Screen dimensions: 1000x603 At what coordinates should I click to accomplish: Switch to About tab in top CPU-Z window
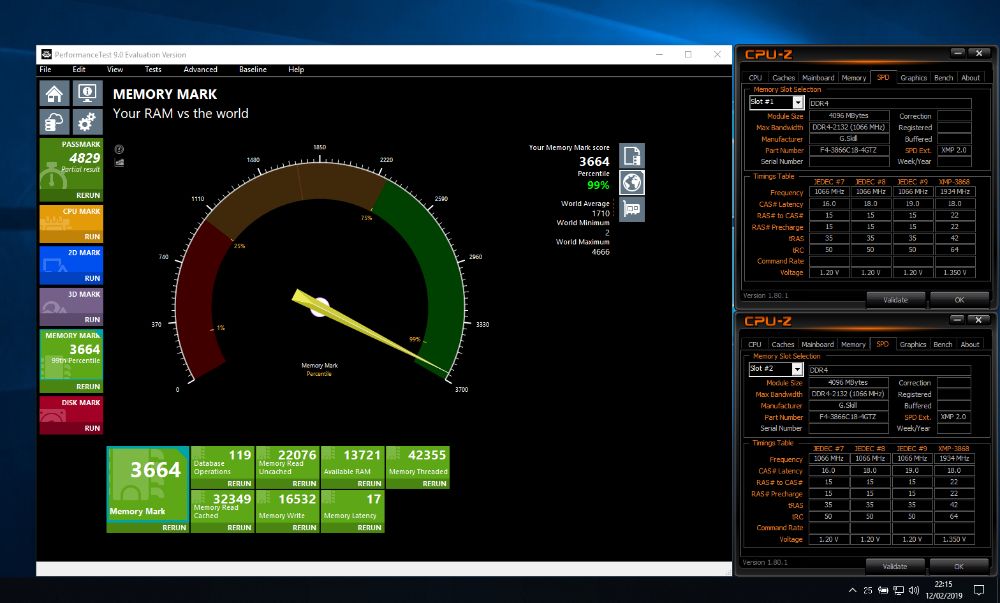pos(971,78)
